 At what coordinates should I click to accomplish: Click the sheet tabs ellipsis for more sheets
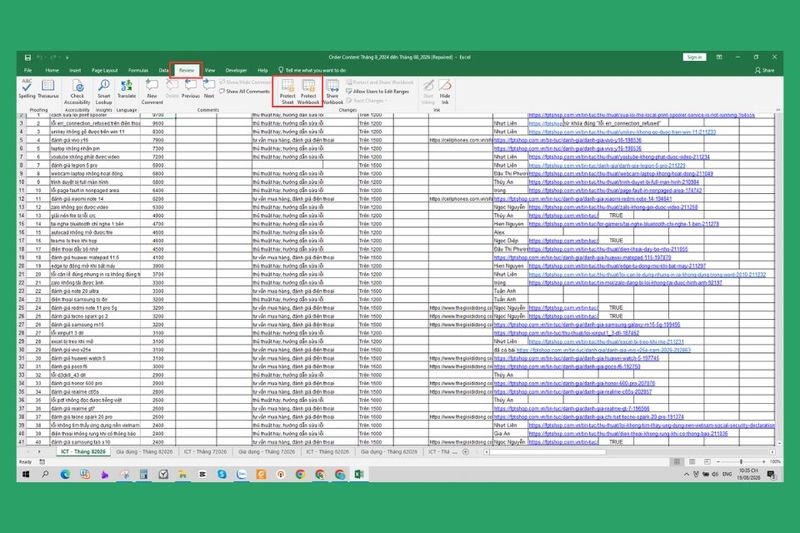pos(455,452)
